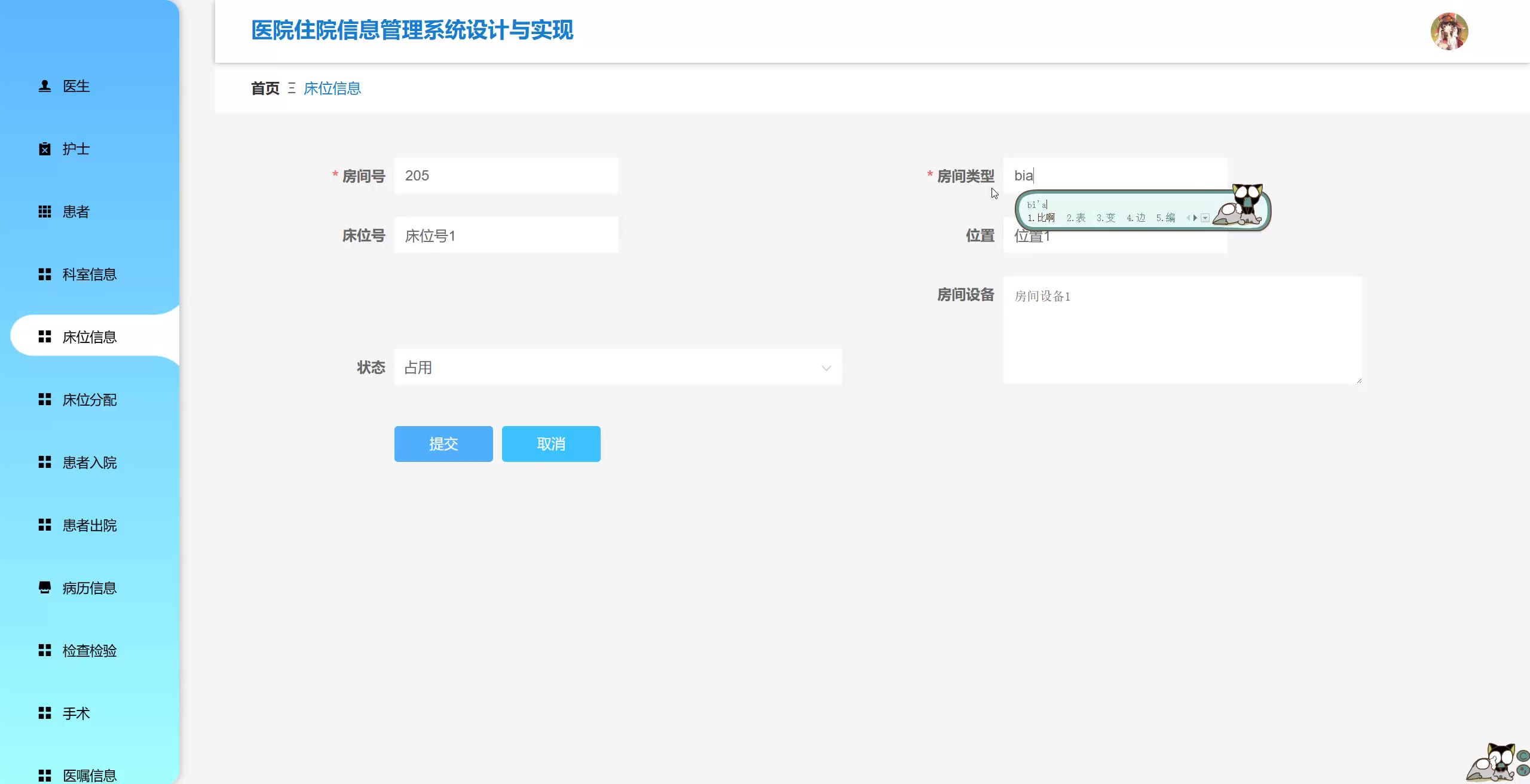1530x784 pixels.
Task: Open the IME candidate list expand button
Action: coord(1205,218)
